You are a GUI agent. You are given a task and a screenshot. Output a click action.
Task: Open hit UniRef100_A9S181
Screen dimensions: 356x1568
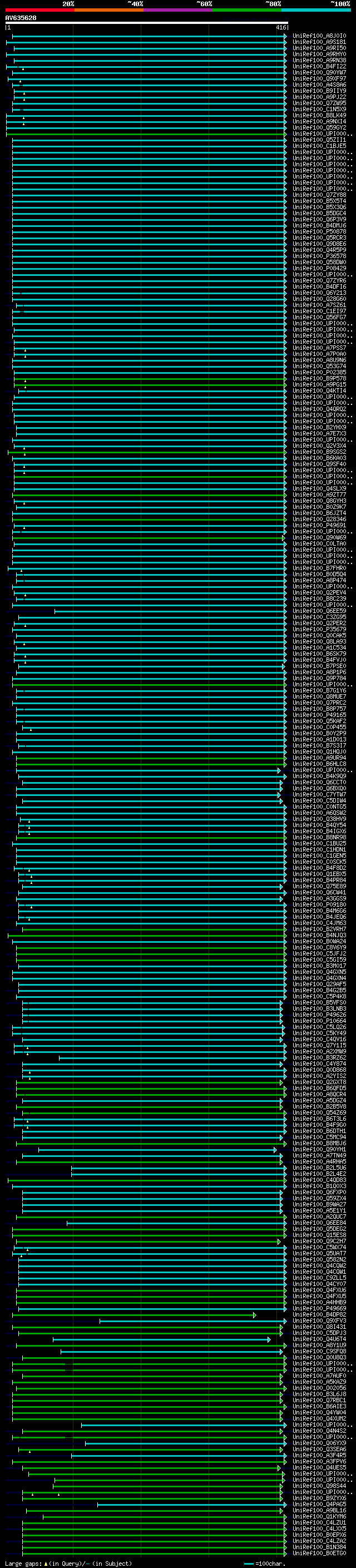pyautogui.click(x=319, y=42)
